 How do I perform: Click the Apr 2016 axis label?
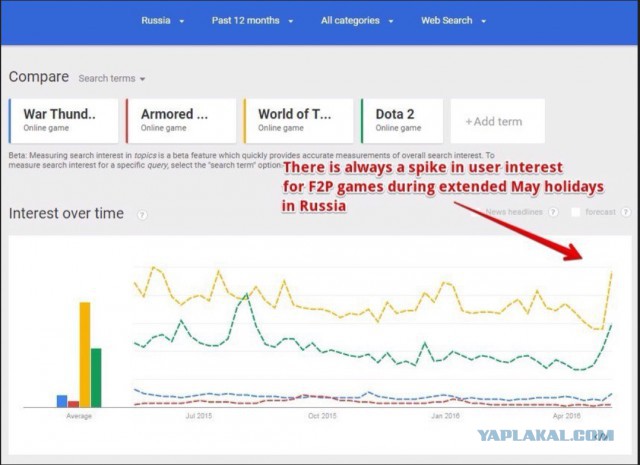[567, 416]
